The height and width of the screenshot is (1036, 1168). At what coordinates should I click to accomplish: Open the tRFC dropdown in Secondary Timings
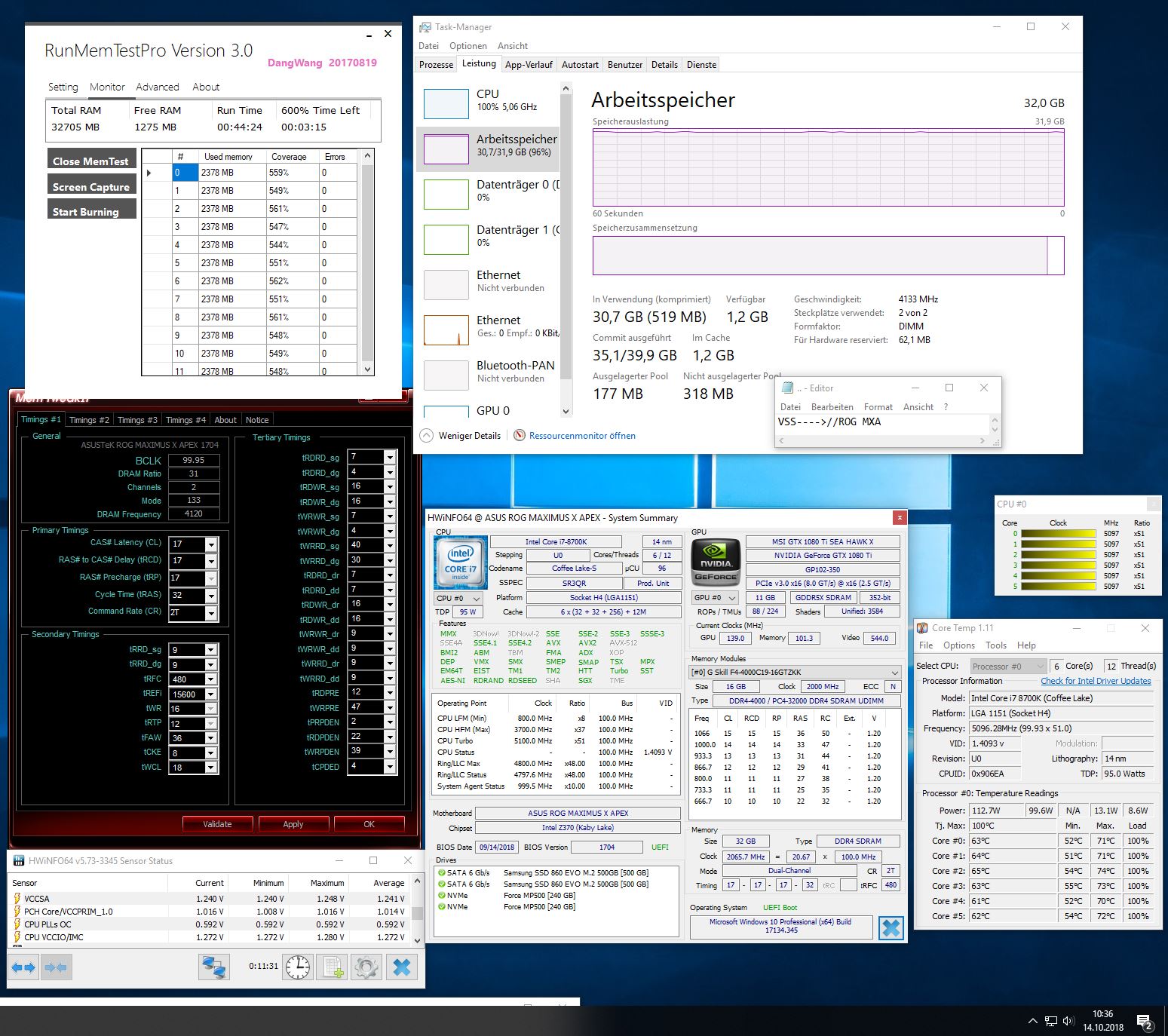[212, 679]
